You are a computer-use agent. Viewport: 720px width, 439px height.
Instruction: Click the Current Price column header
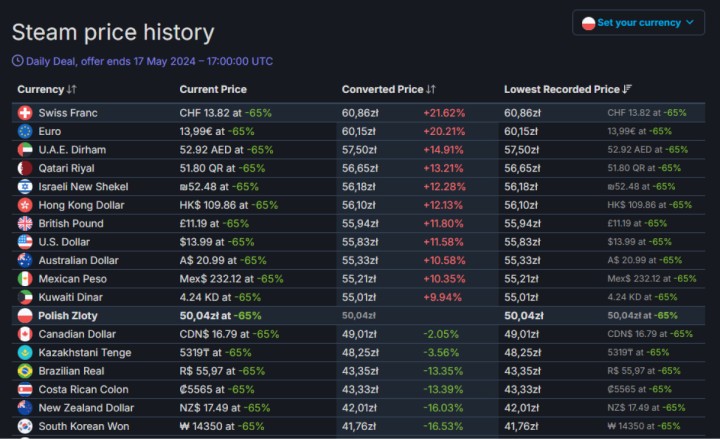(213, 90)
